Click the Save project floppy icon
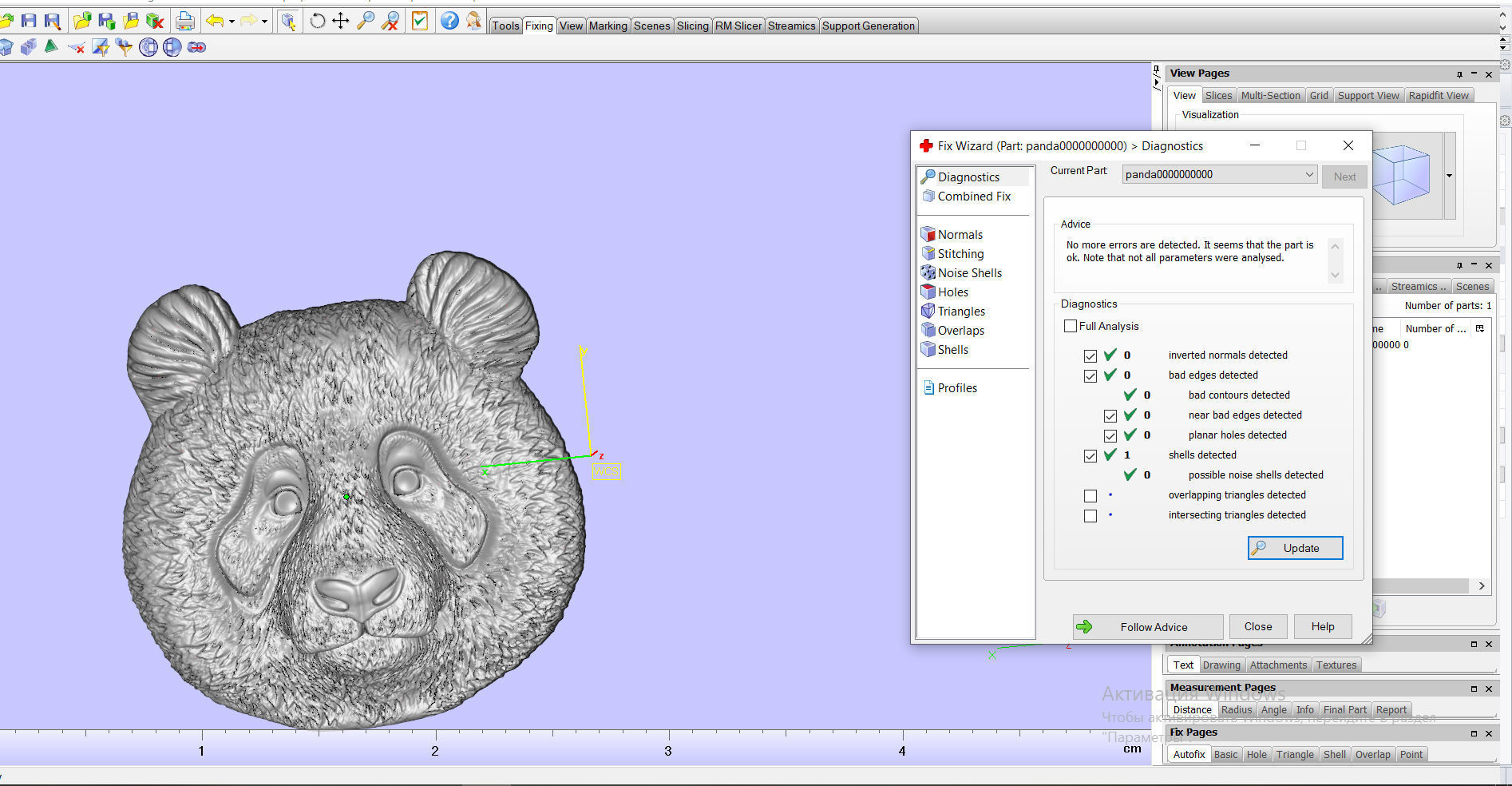This screenshot has height=786, width=1512. coord(29,21)
